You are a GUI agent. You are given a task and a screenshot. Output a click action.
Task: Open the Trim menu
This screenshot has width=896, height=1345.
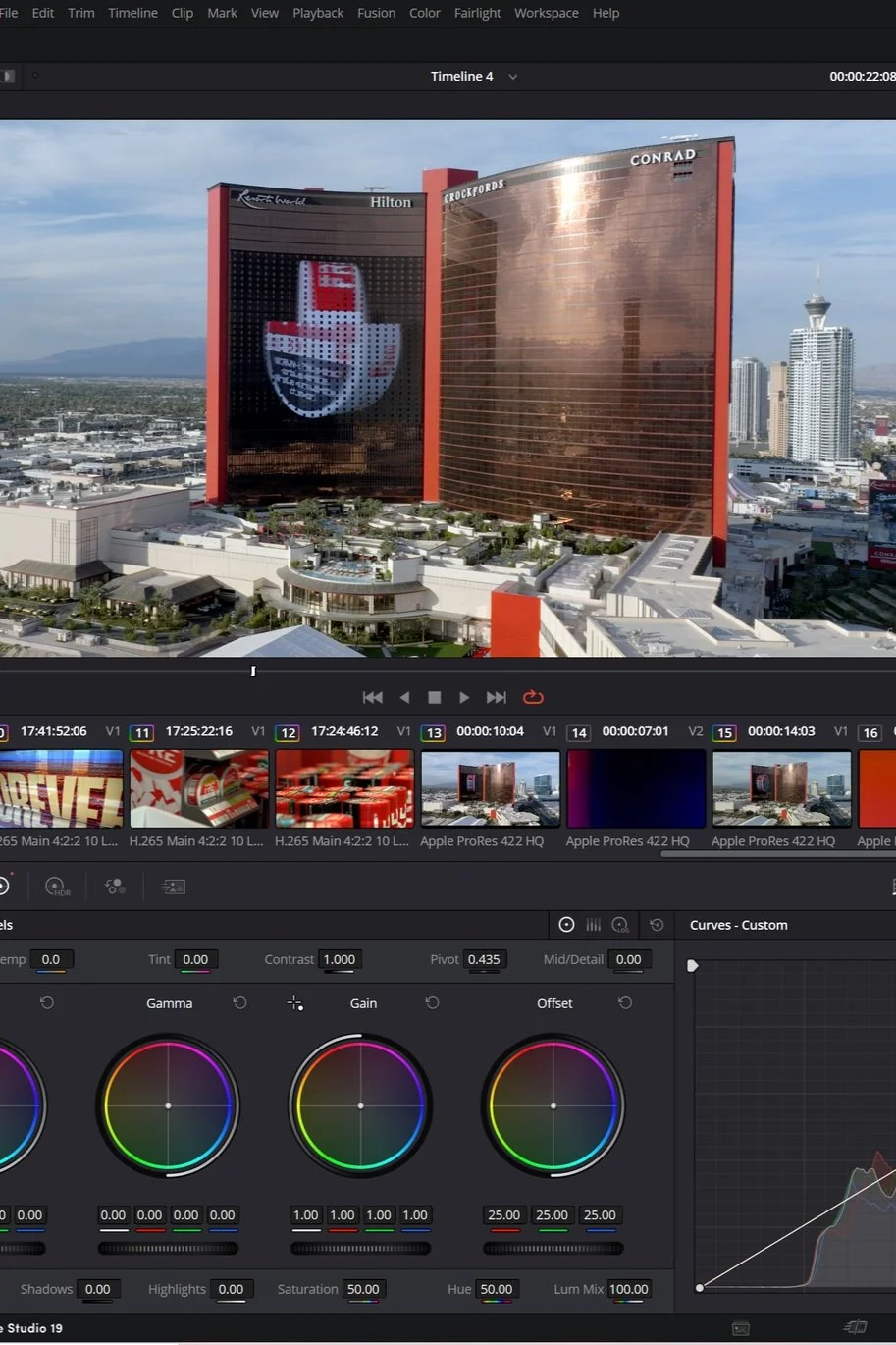(x=81, y=13)
